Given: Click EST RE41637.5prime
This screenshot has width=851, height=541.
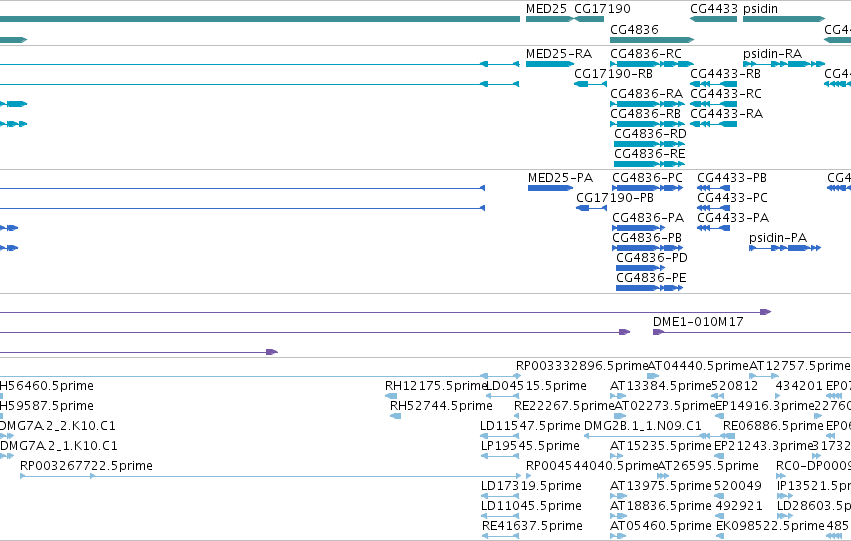Looking at the screenshot, I should pyautogui.click(x=532, y=526).
